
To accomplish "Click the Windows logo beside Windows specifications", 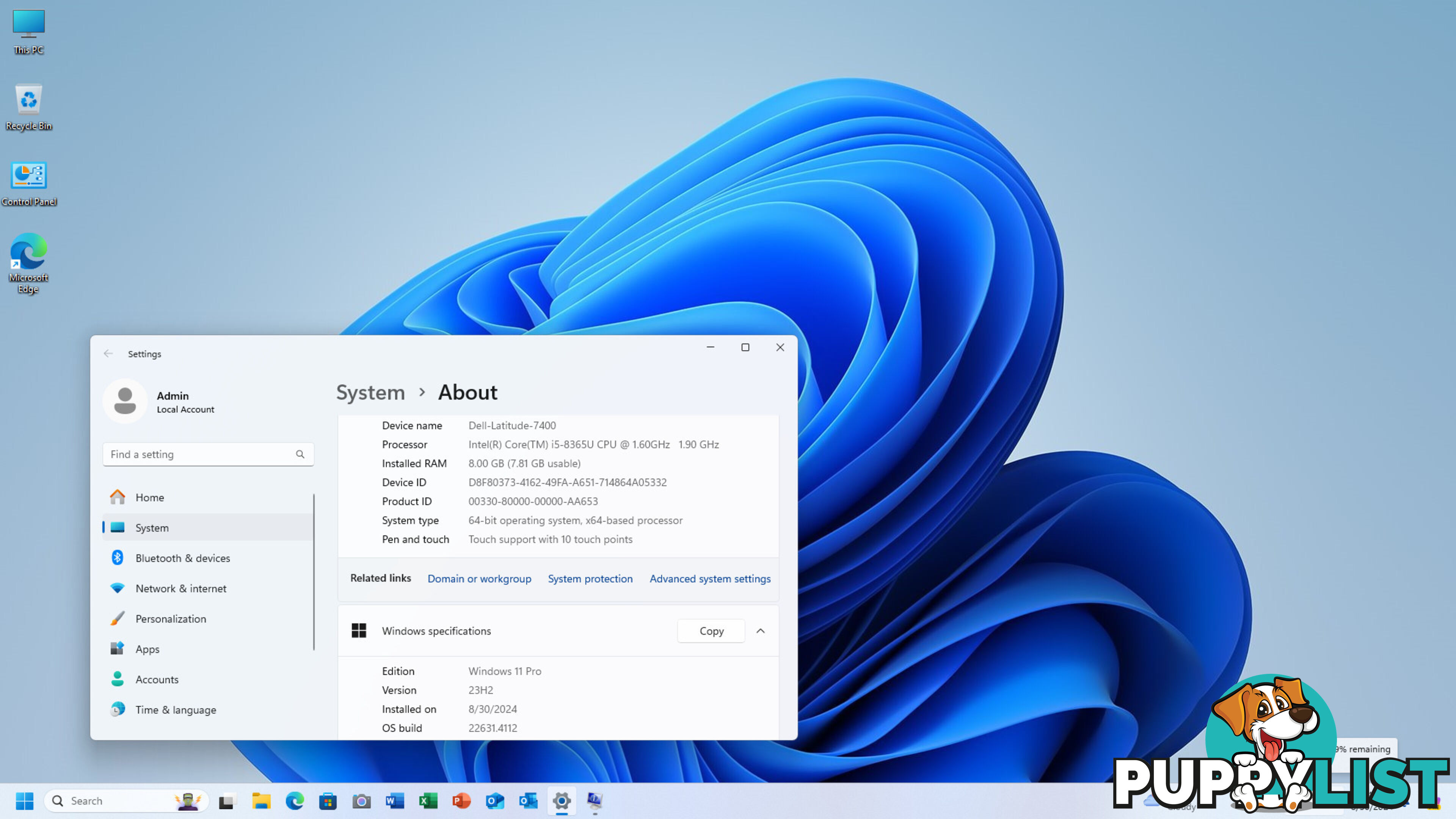I will (359, 631).
